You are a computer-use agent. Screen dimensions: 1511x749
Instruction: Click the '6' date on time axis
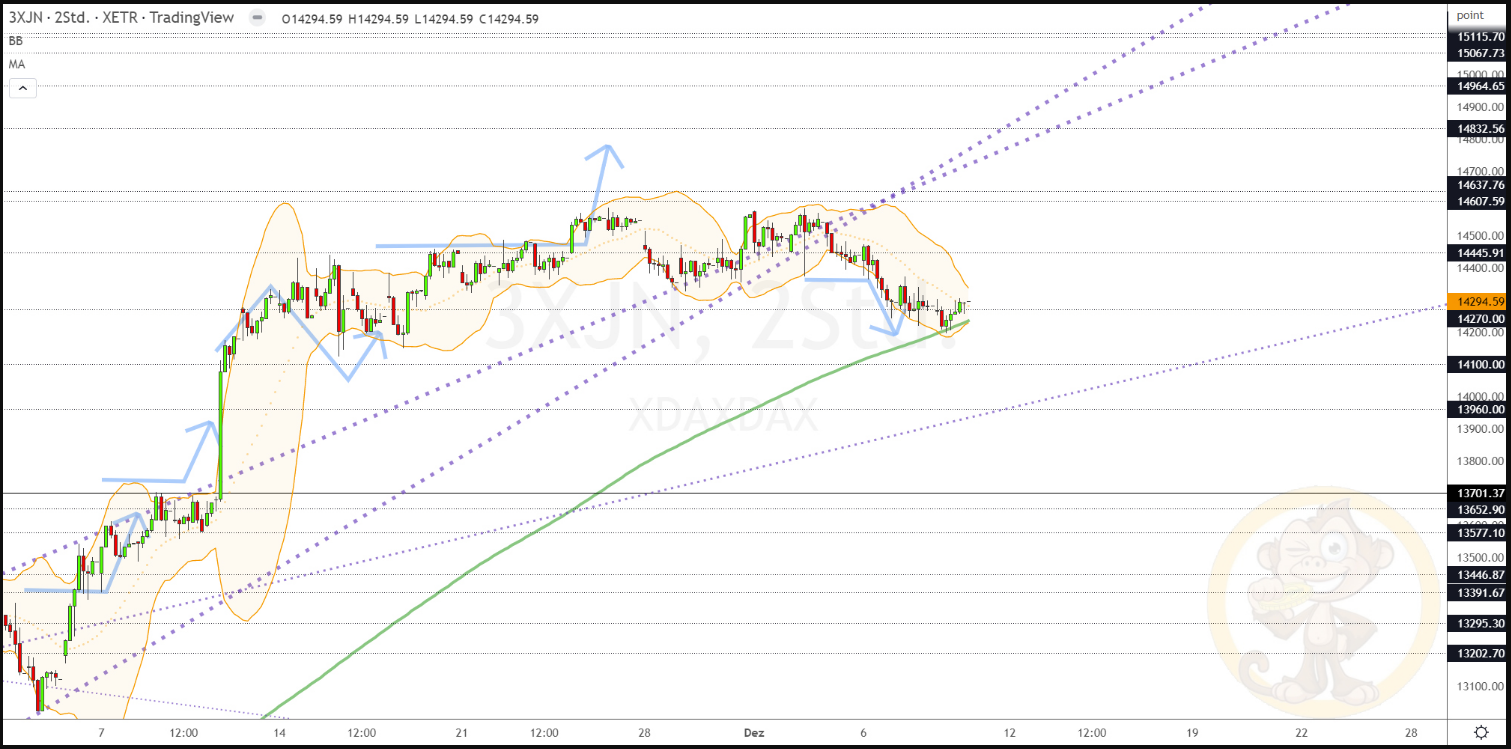863,732
